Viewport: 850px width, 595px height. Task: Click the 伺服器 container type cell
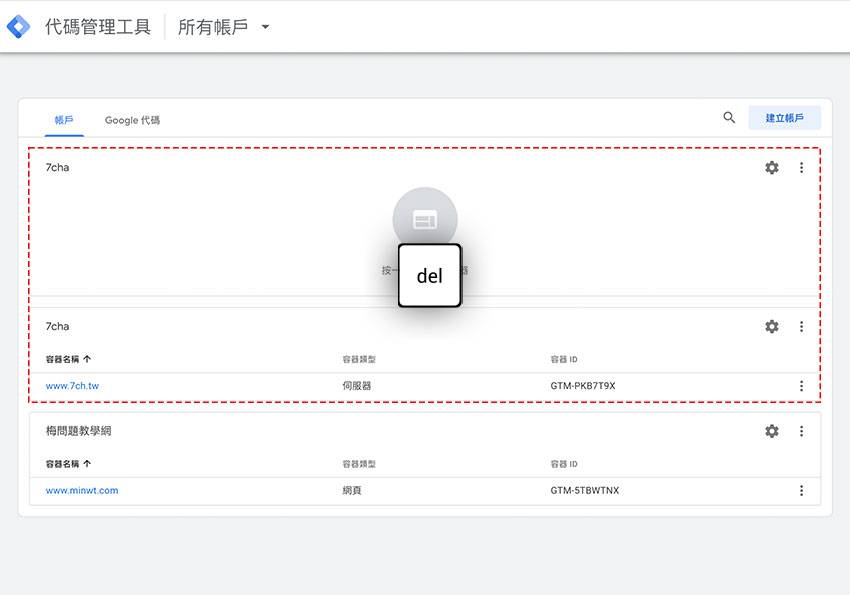tap(357, 386)
